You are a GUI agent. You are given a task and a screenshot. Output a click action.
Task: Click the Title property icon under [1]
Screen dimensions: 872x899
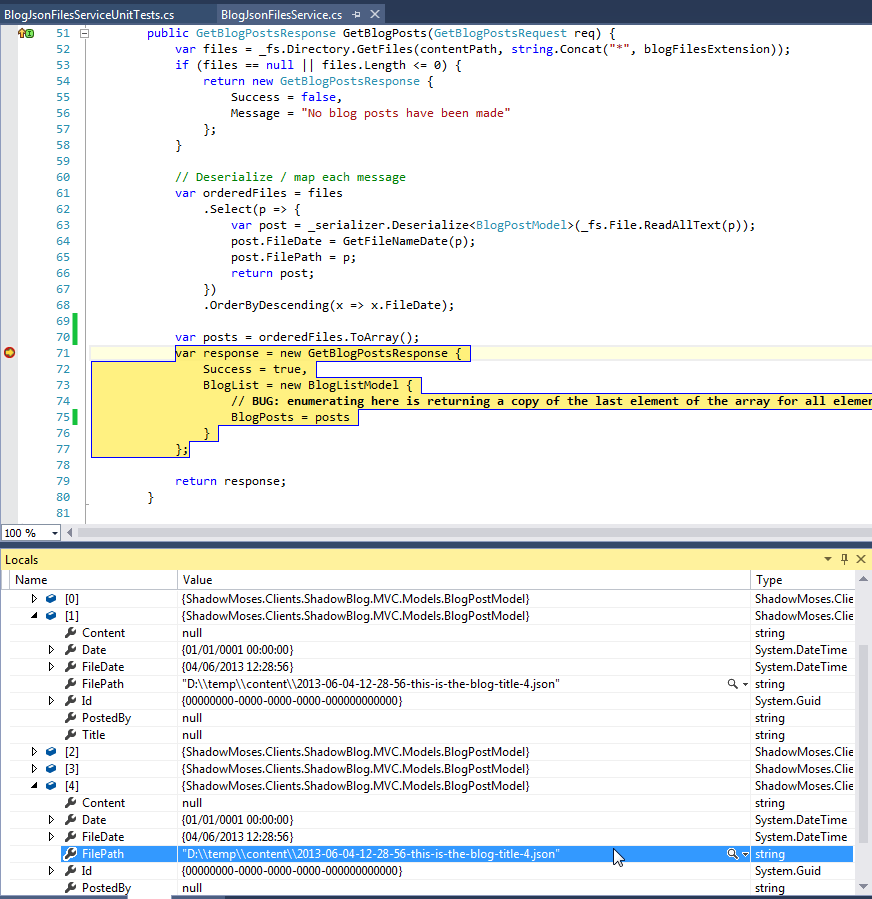[71, 734]
